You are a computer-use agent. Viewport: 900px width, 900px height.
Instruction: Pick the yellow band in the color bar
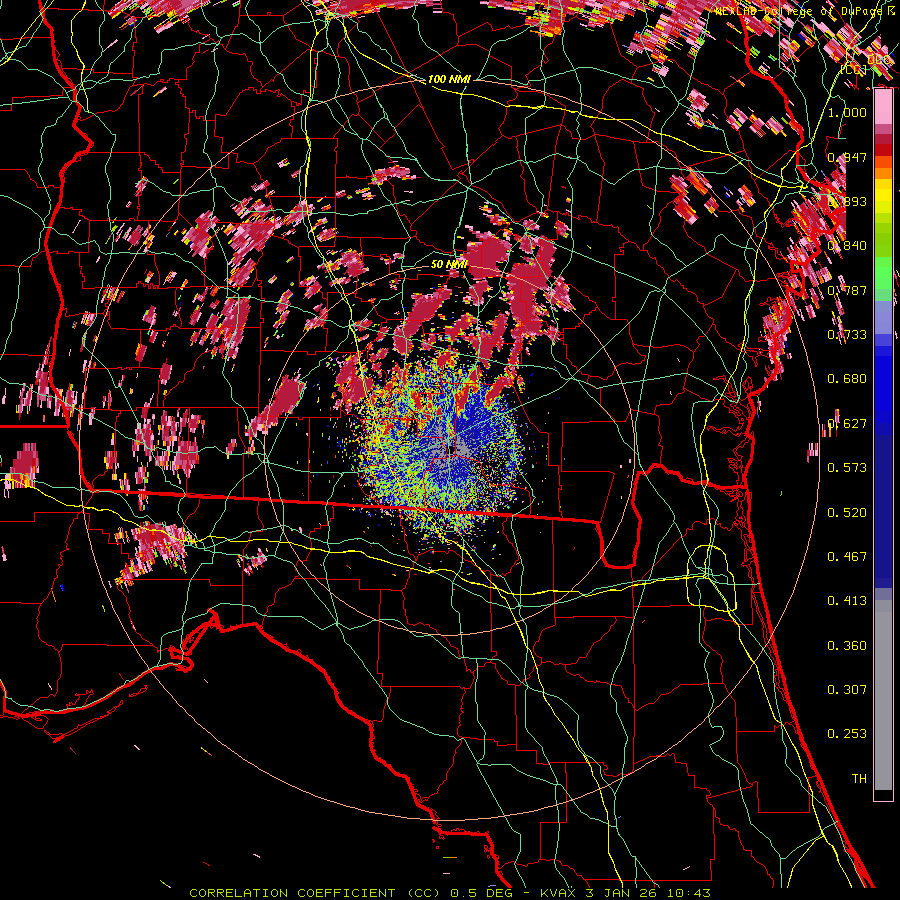point(883,197)
